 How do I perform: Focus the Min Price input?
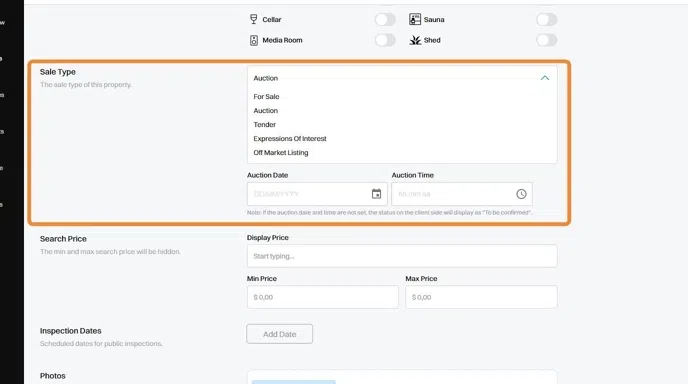pos(322,297)
